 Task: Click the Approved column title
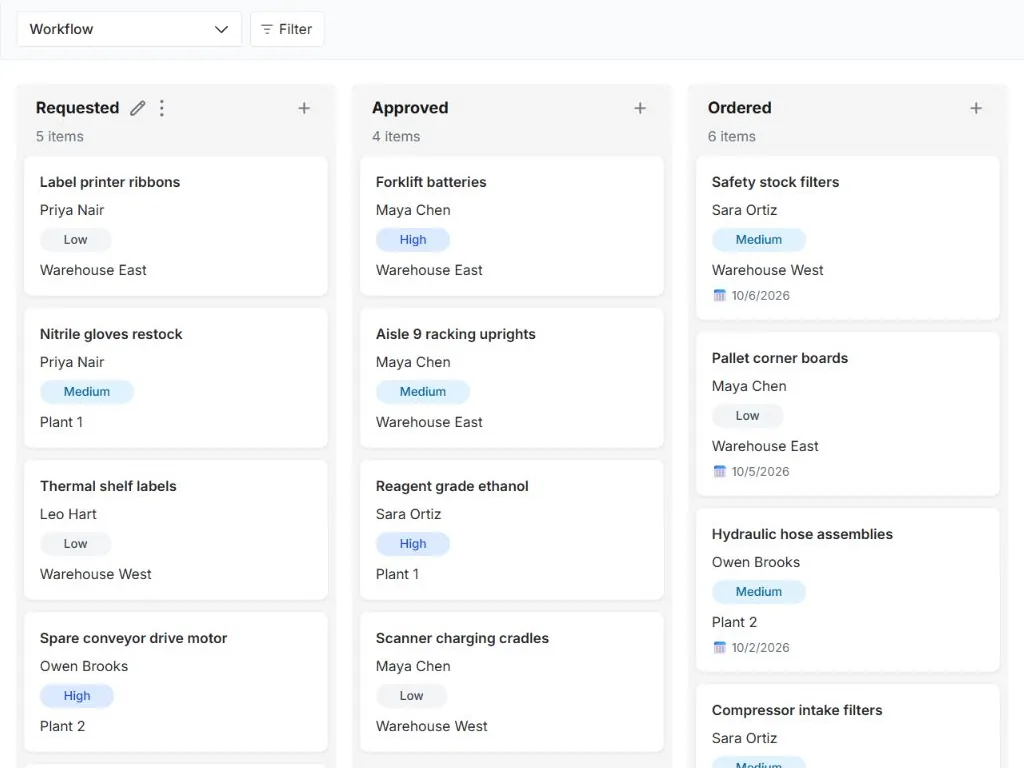(x=410, y=108)
